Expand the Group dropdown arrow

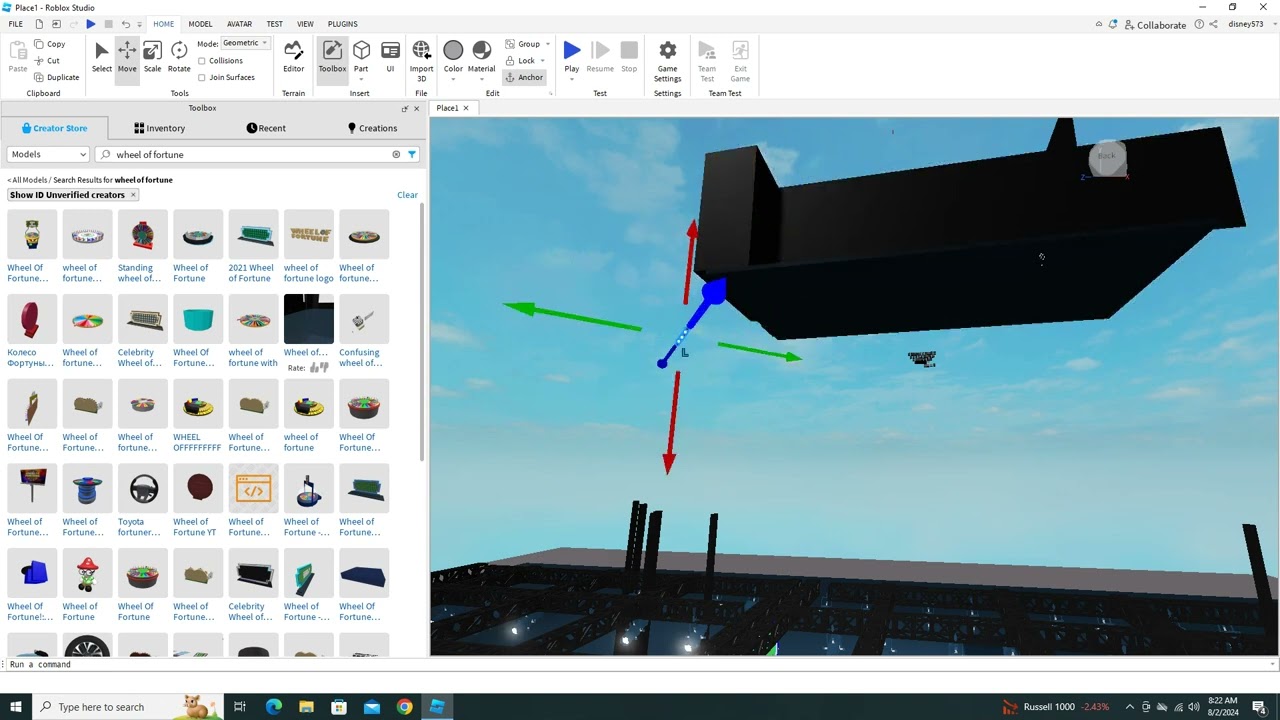click(x=548, y=44)
